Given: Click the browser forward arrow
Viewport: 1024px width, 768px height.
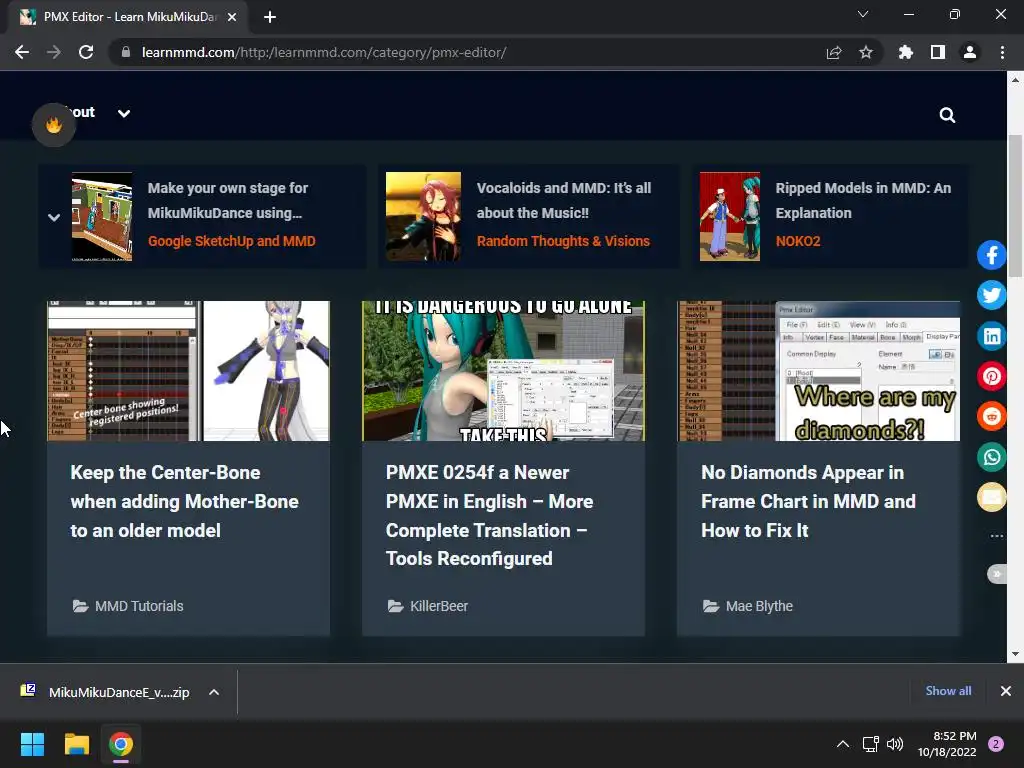Looking at the screenshot, I should (x=54, y=52).
